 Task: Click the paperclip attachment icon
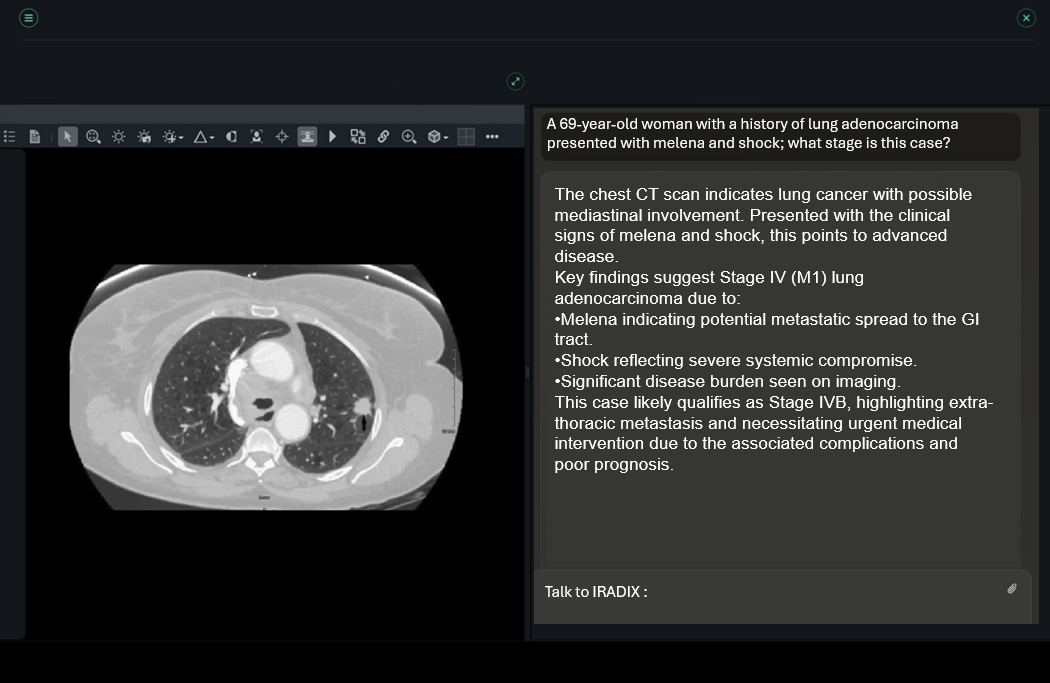(1011, 589)
